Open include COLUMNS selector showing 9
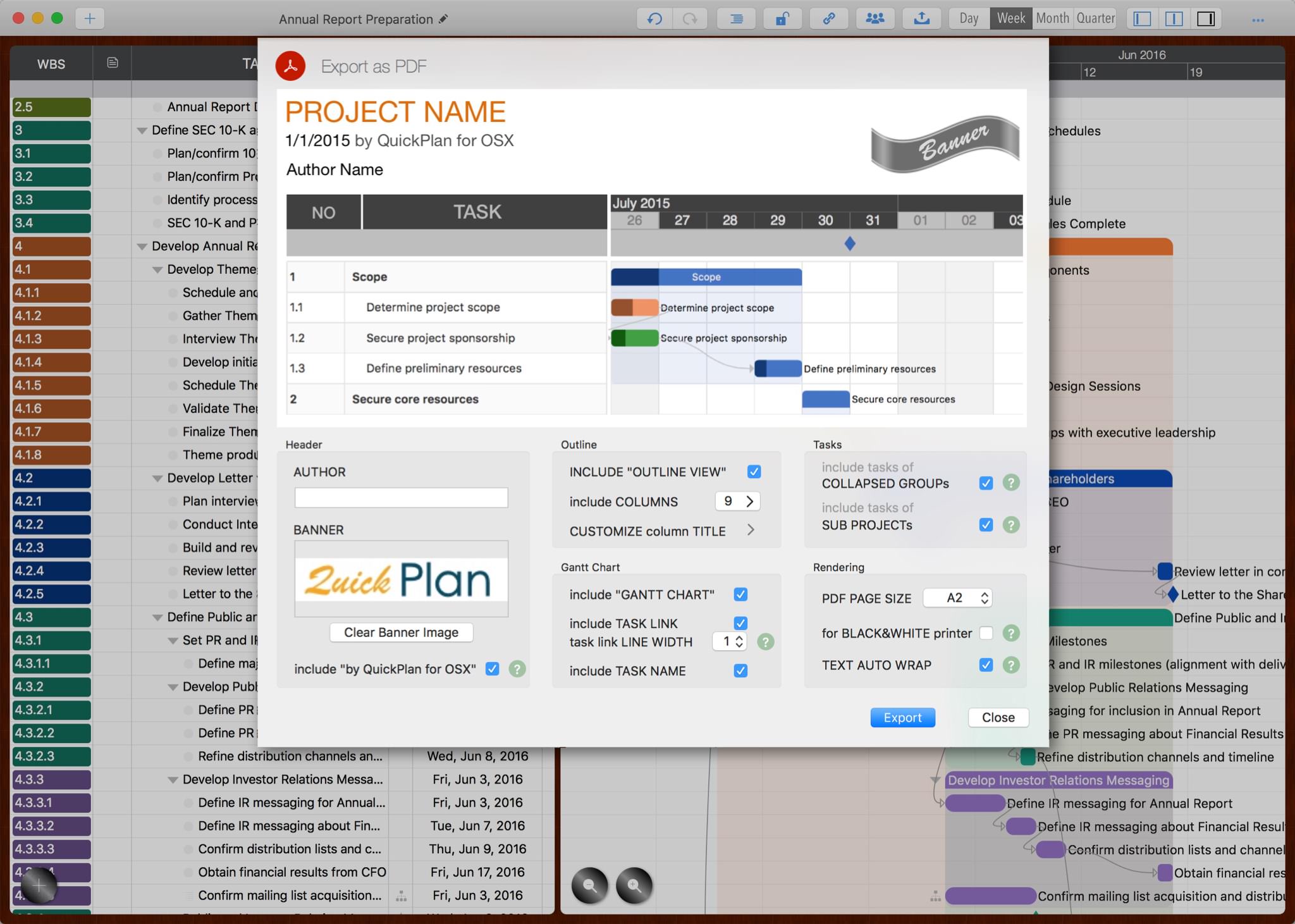 [x=738, y=502]
